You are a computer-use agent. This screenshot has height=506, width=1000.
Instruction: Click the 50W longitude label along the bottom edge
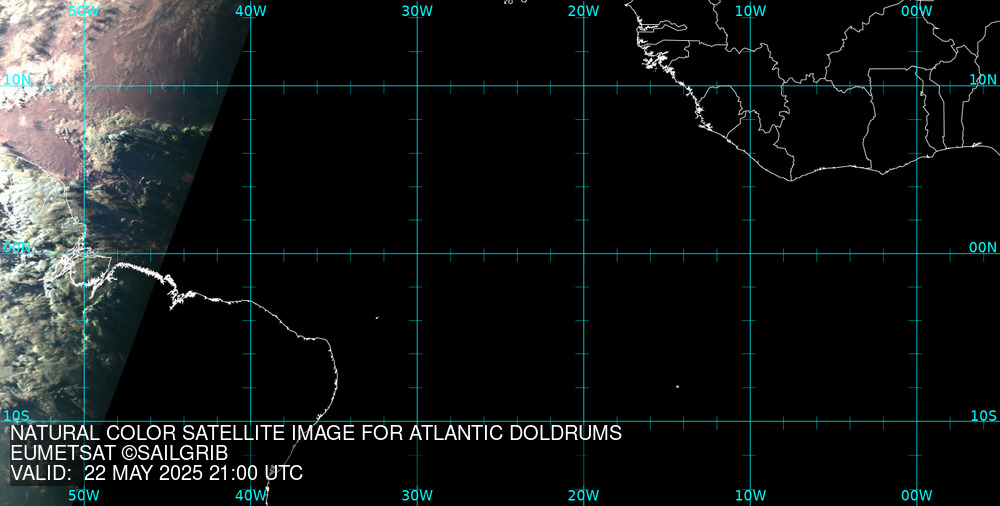84,496
